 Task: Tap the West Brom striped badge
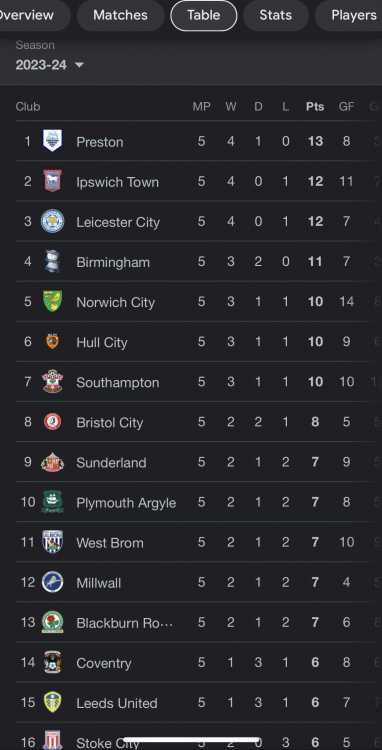52,542
